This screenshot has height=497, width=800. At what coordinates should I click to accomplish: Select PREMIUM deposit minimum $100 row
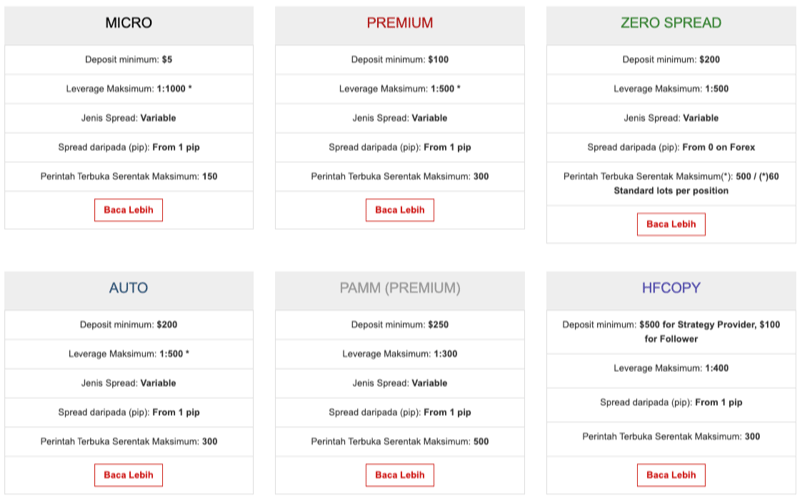399,59
